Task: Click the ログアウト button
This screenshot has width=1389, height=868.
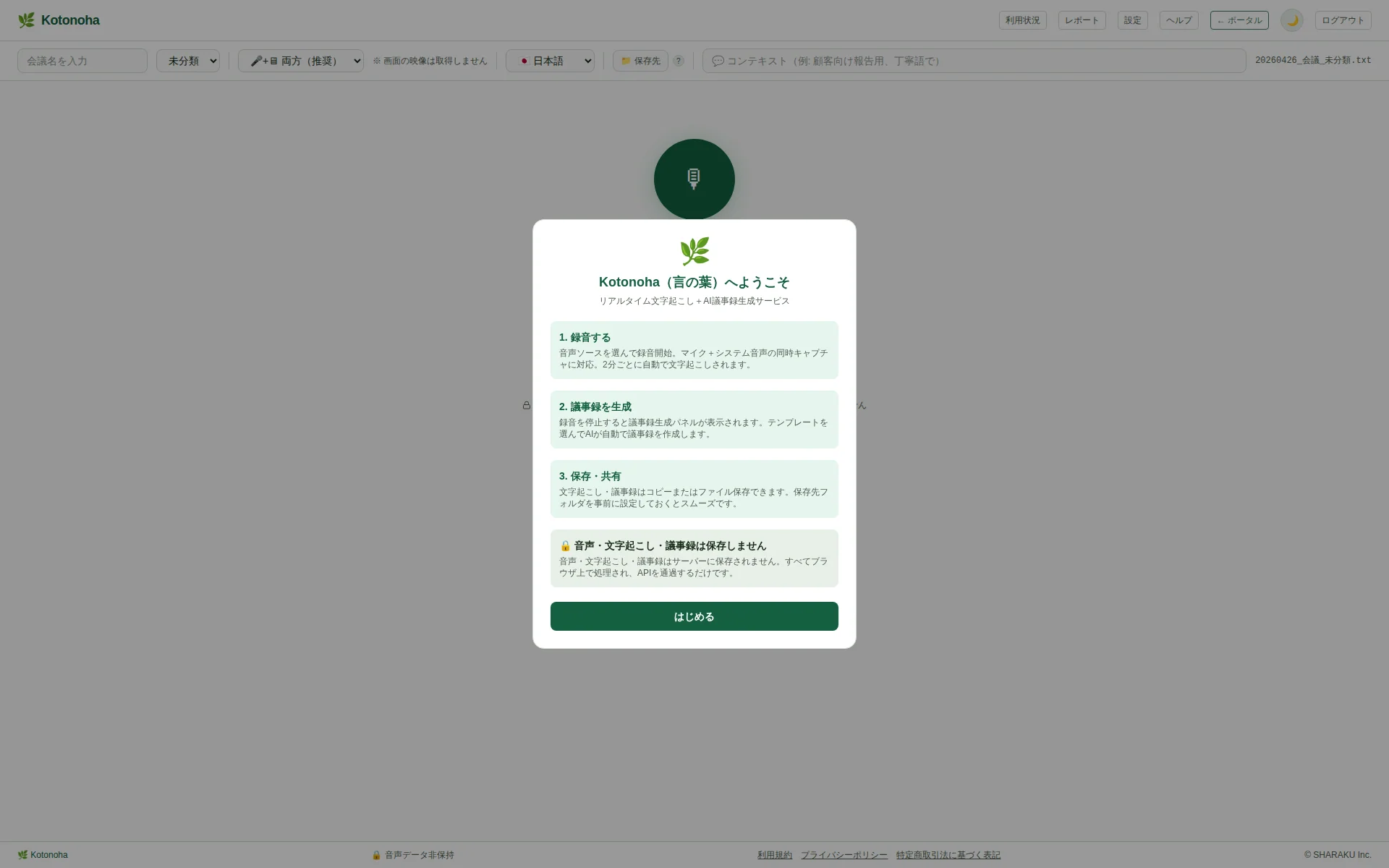Action: [1343, 20]
